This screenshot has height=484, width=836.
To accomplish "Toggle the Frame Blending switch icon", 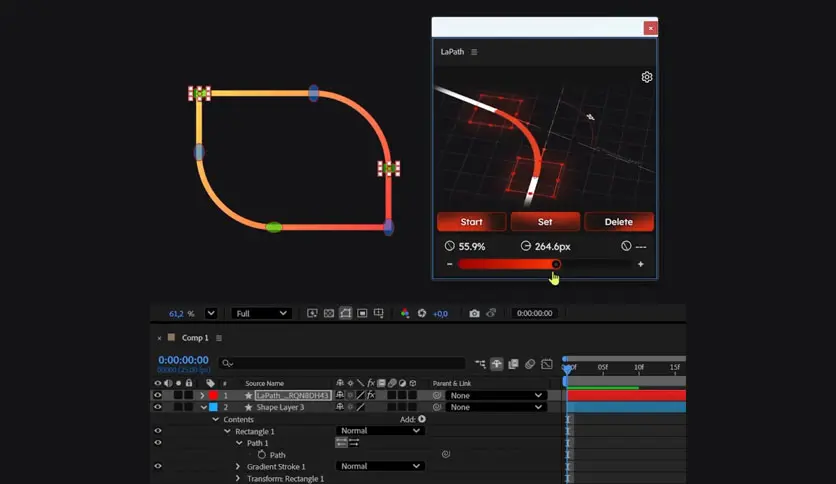I will (513, 364).
